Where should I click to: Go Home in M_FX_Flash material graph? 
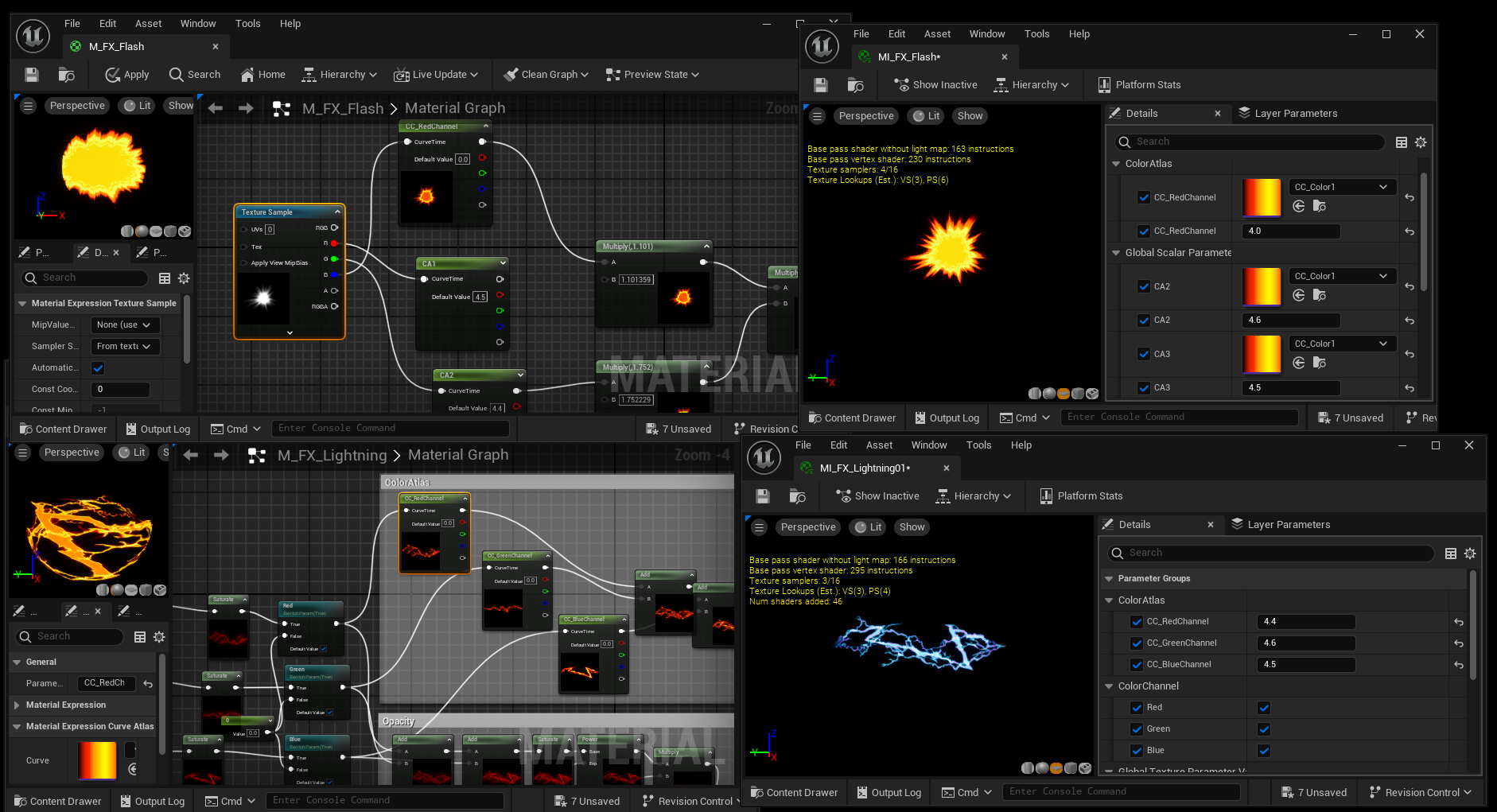[x=262, y=75]
